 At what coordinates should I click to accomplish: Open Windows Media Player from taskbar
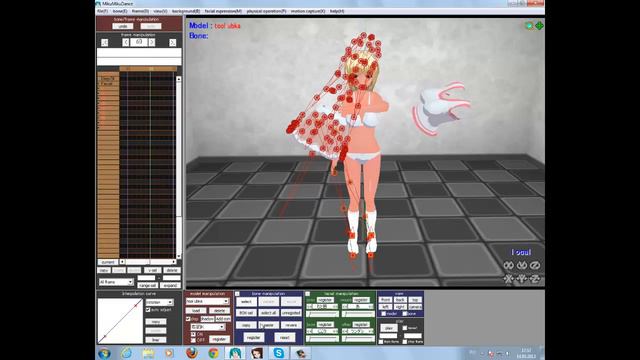coord(169,353)
